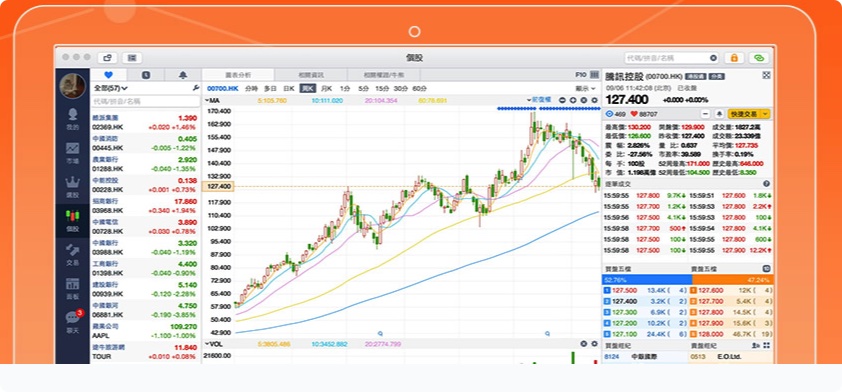Viewport: 842px width, 392px height.
Task: Open the heart favorites watchlist tab
Action: (x=108, y=75)
